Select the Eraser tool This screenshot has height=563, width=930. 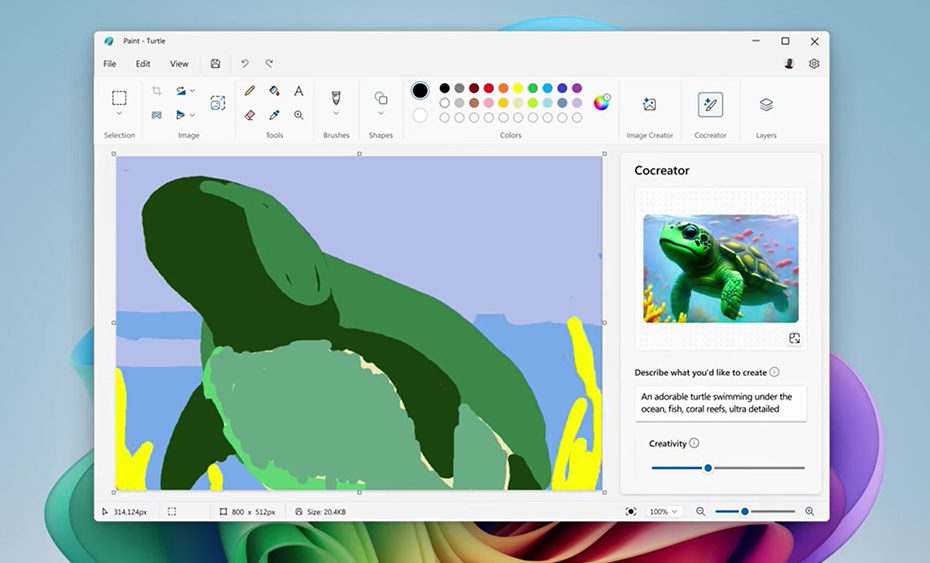point(250,115)
